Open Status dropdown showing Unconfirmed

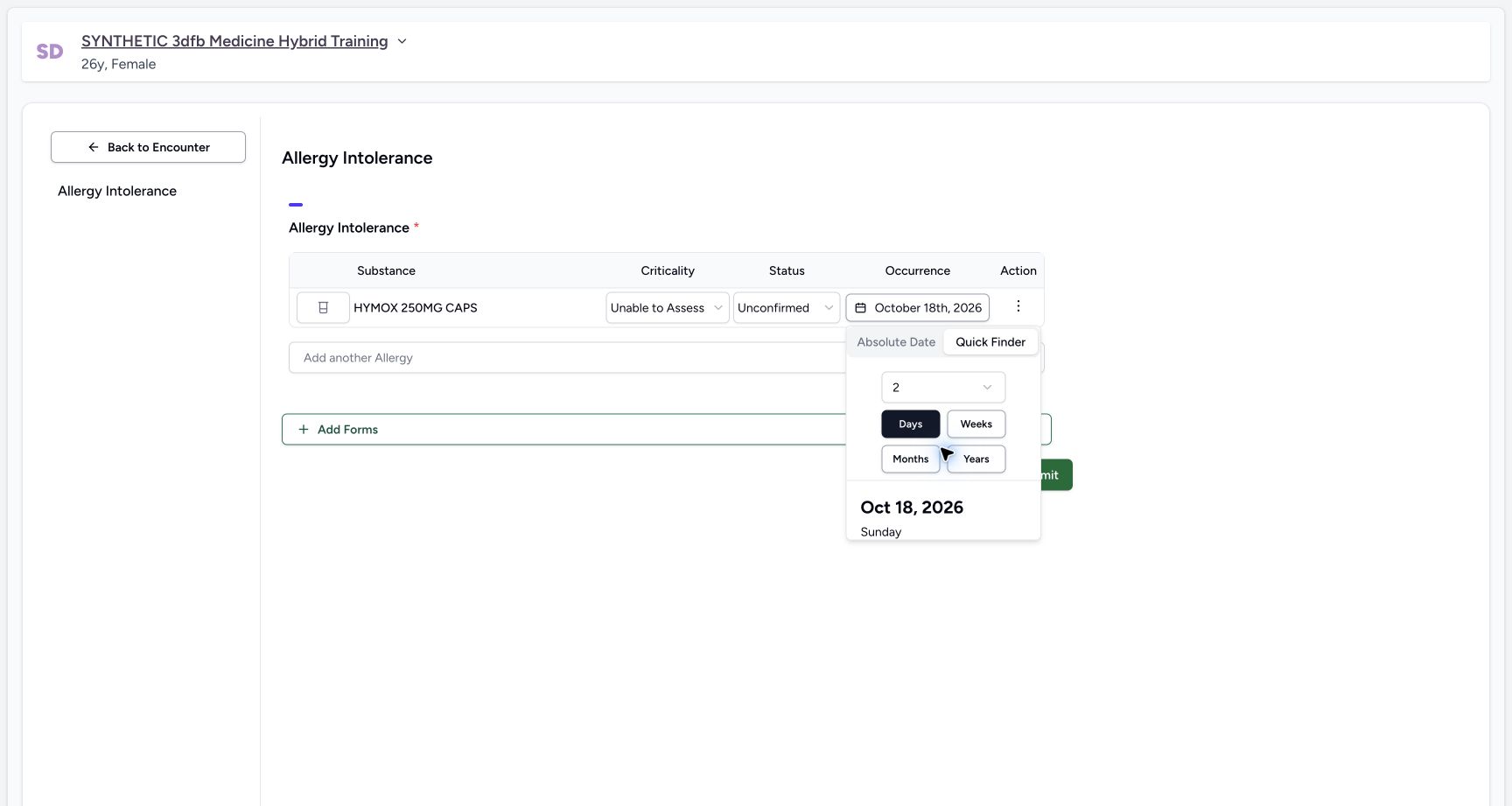786,308
